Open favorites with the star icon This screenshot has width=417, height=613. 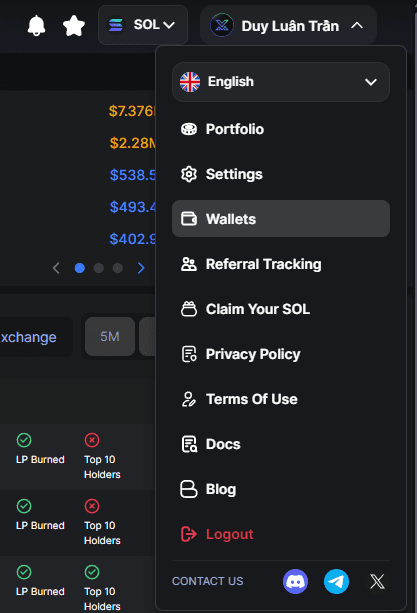tap(74, 26)
